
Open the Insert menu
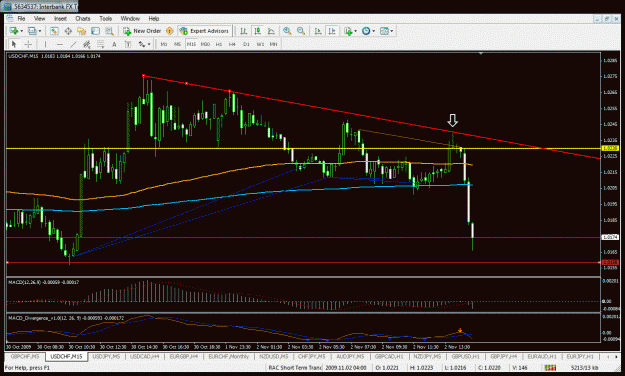click(x=60, y=19)
